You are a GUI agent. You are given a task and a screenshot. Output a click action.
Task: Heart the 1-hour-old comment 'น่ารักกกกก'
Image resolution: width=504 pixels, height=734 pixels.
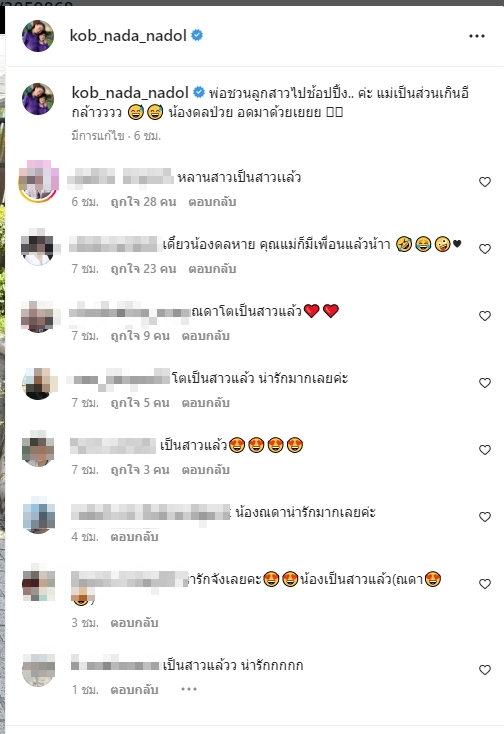tap(485, 669)
